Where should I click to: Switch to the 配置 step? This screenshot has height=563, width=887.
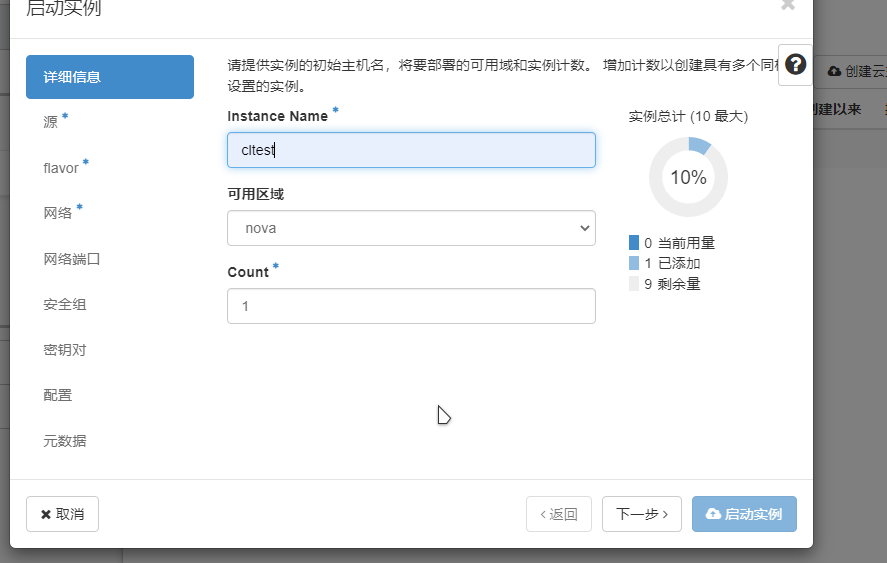coord(58,395)
